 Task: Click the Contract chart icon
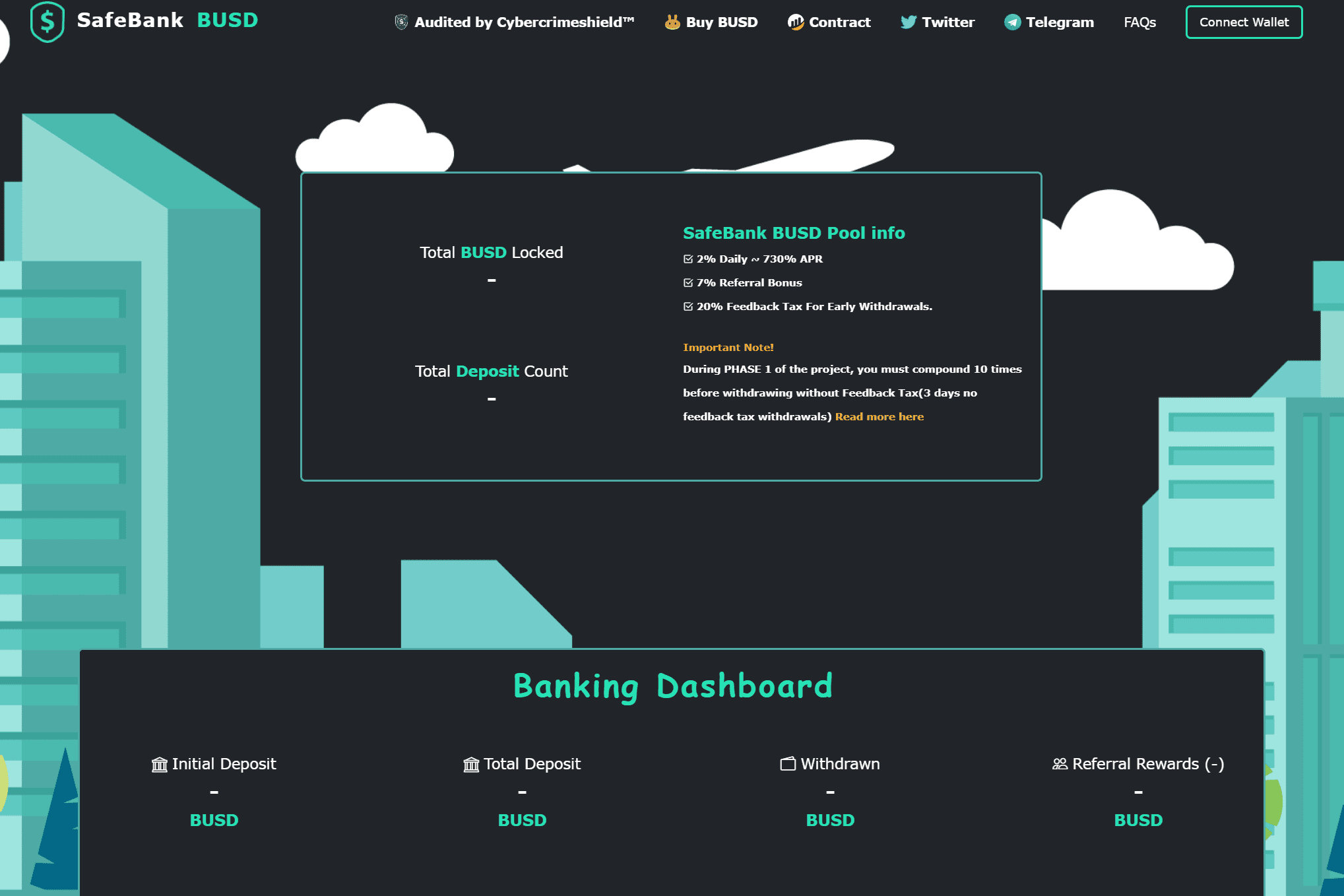796,22
